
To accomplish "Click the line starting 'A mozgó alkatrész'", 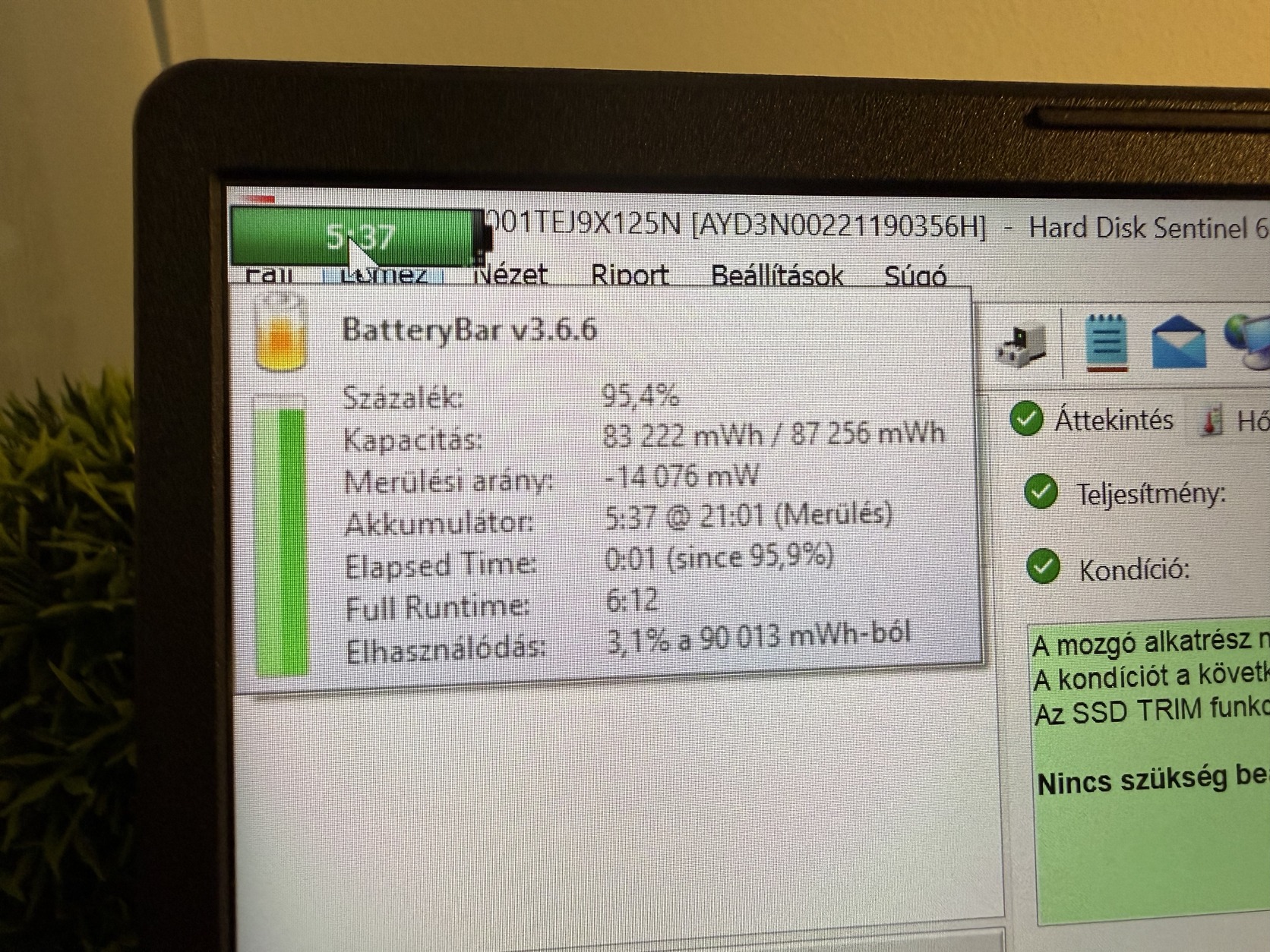I will (x=1150, y=643).
